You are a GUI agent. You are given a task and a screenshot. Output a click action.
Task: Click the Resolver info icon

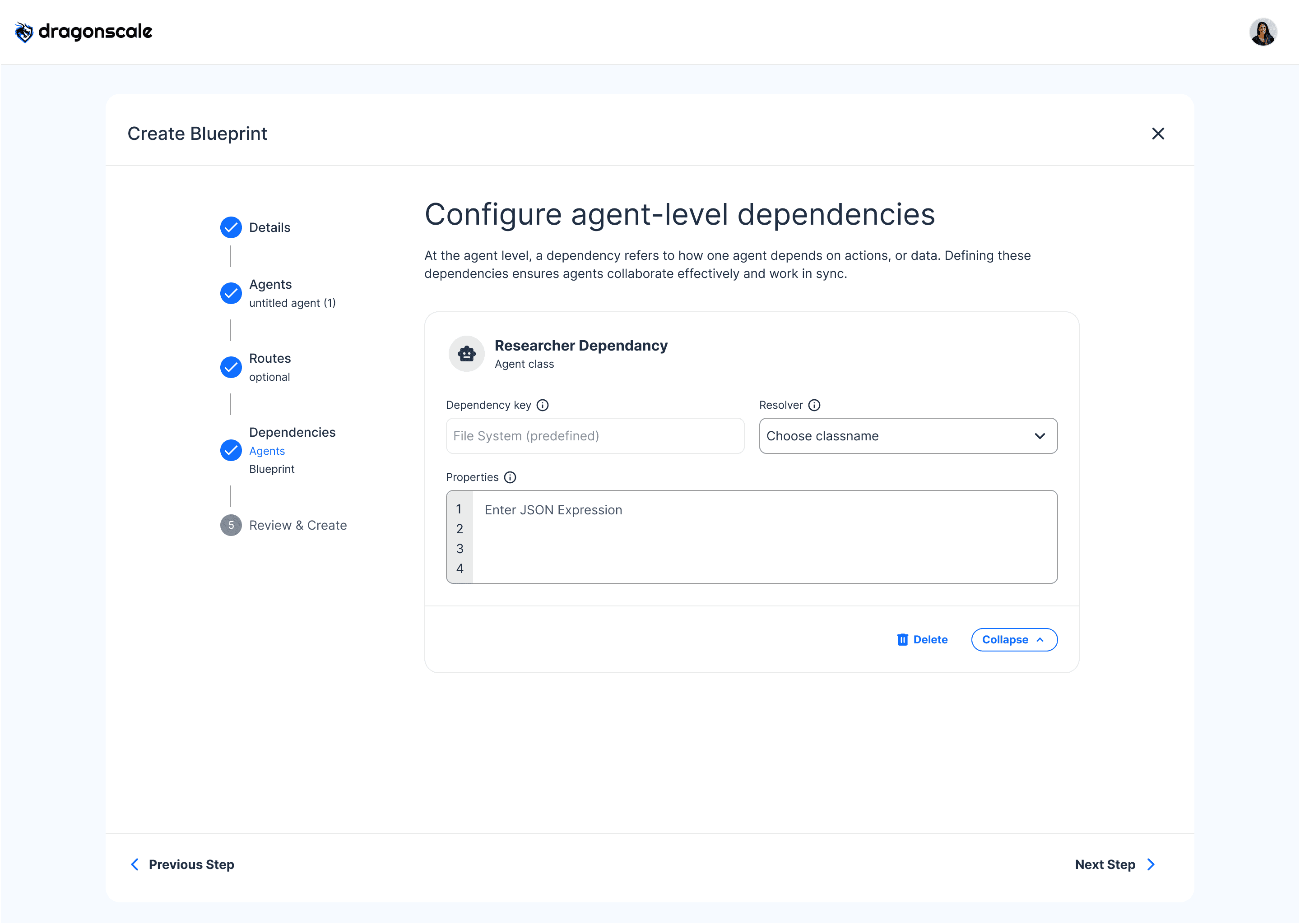click(814, 405)
